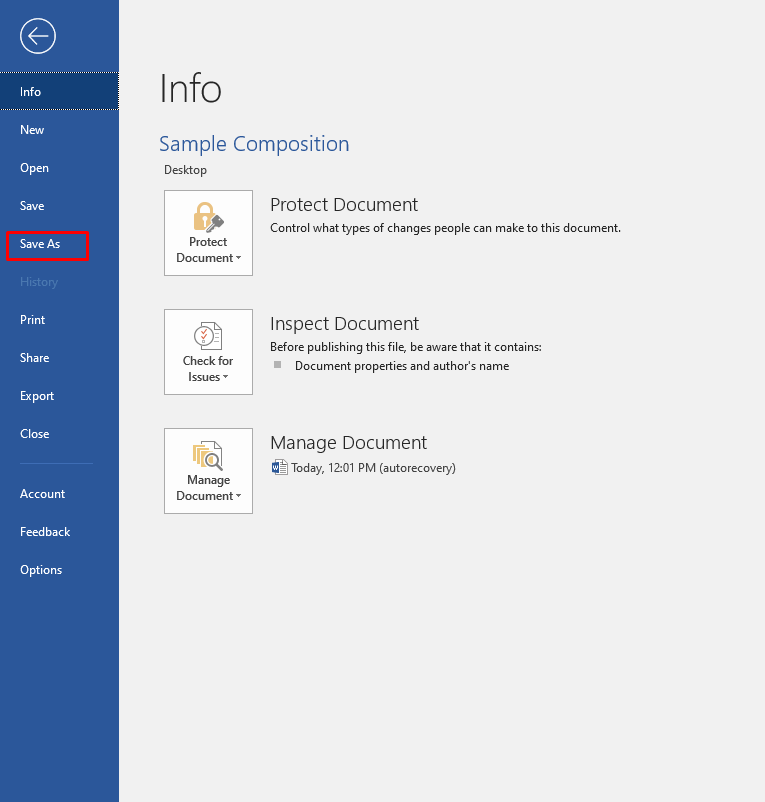Select the Info tab in sidebar
Screen dimensions: 765x802
pyautogui.click(x=59, y=92)
